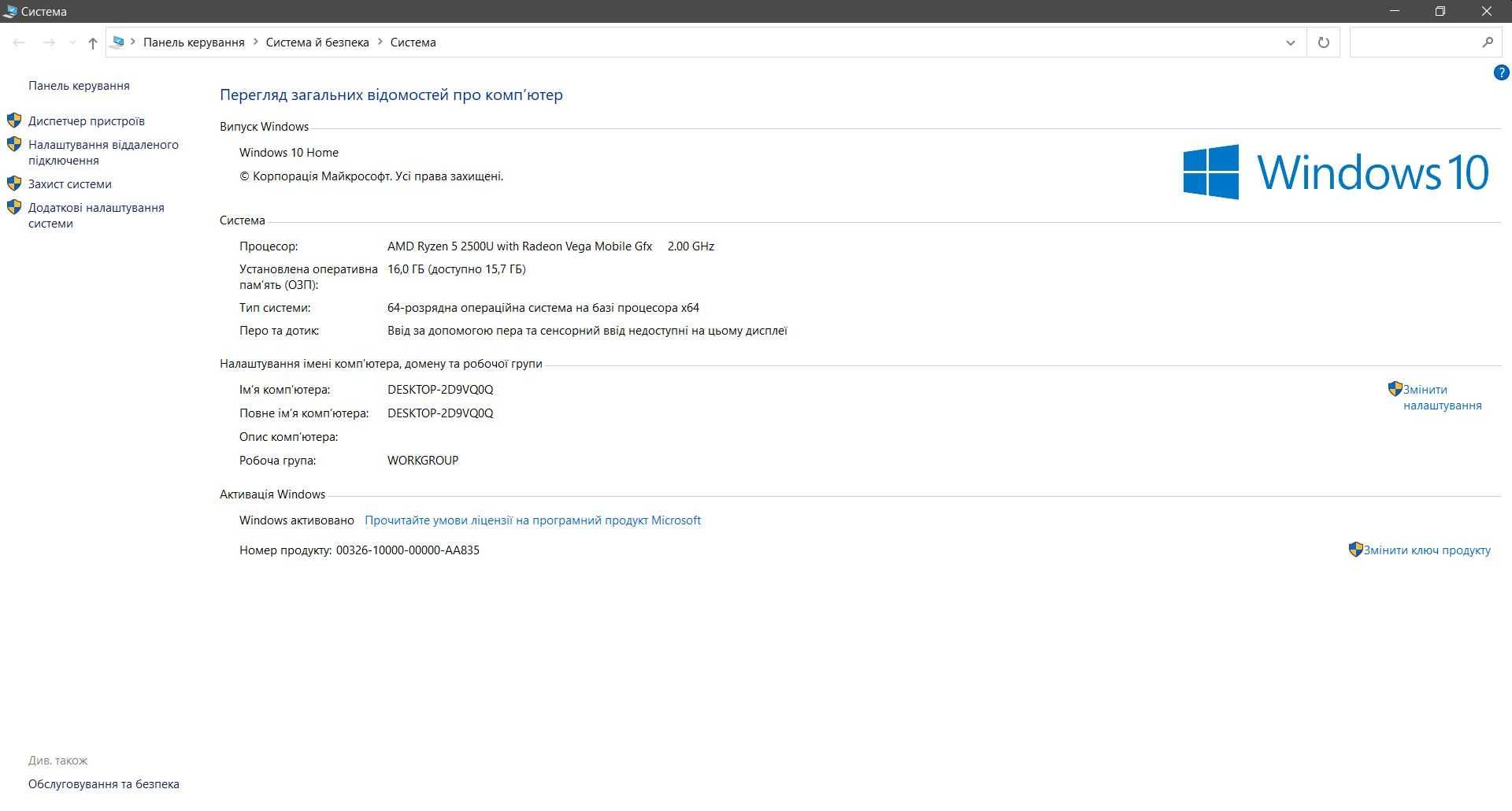Click shield icon beside Додаткові налаштування системи
The height and width of the screenshot is (811, 1512).
tap(14, 207)
